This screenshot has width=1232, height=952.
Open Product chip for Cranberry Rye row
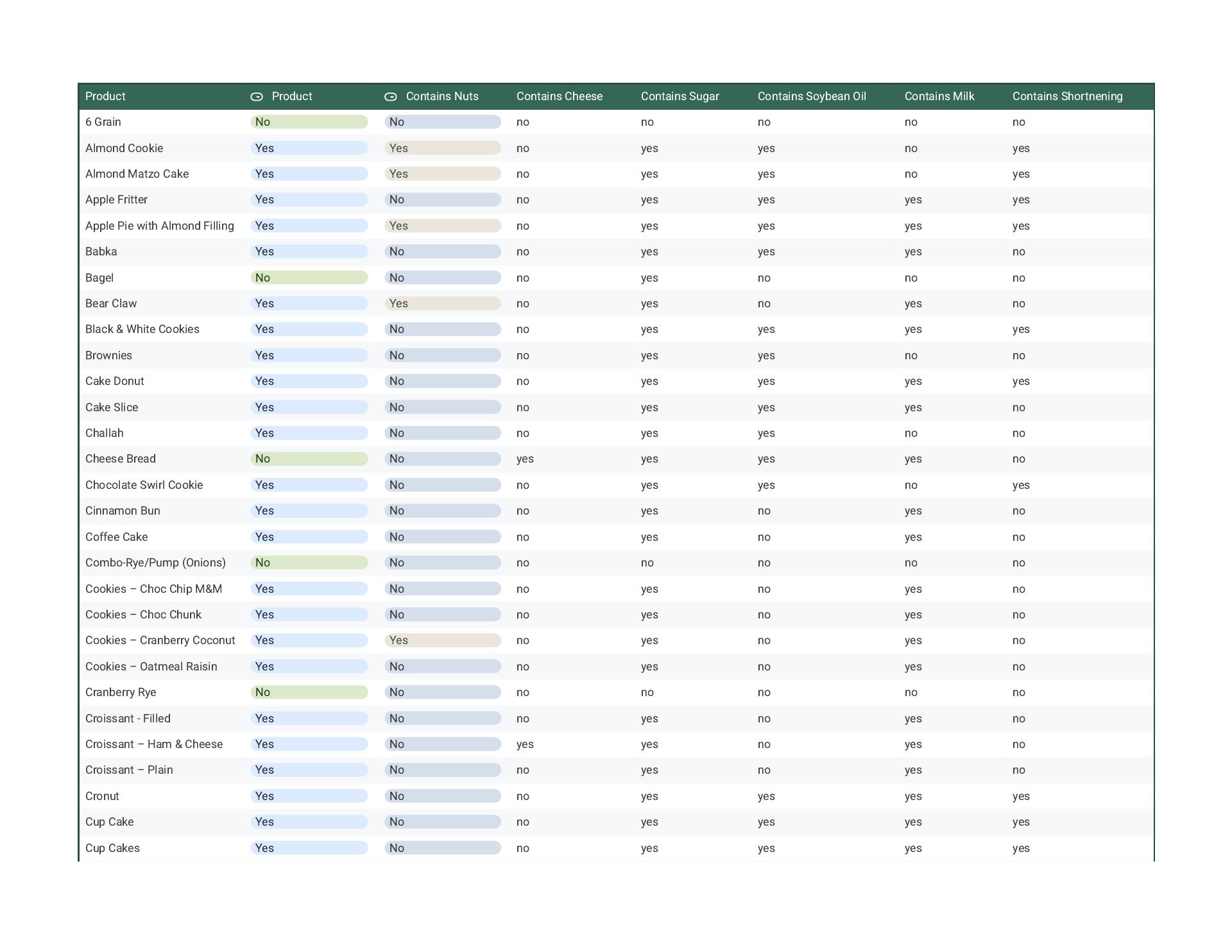[x=309, y=692]
